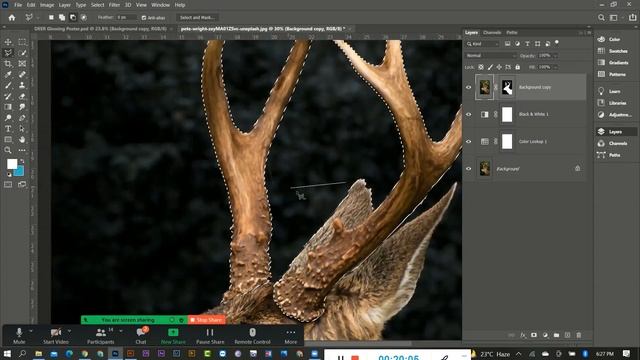
Task: Toggle layer filtering on or off
Action: pyautogui.click(x=557, y=43)
